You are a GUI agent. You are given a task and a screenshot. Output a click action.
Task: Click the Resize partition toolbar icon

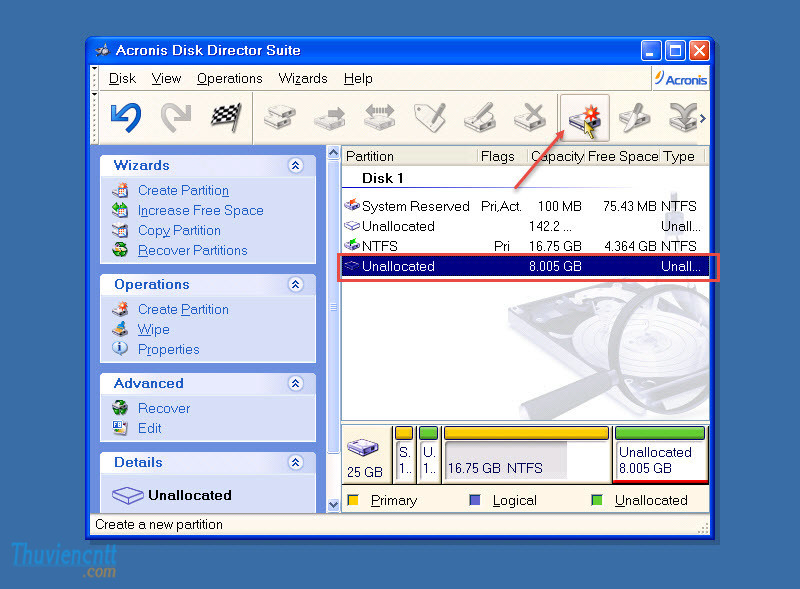380,117
